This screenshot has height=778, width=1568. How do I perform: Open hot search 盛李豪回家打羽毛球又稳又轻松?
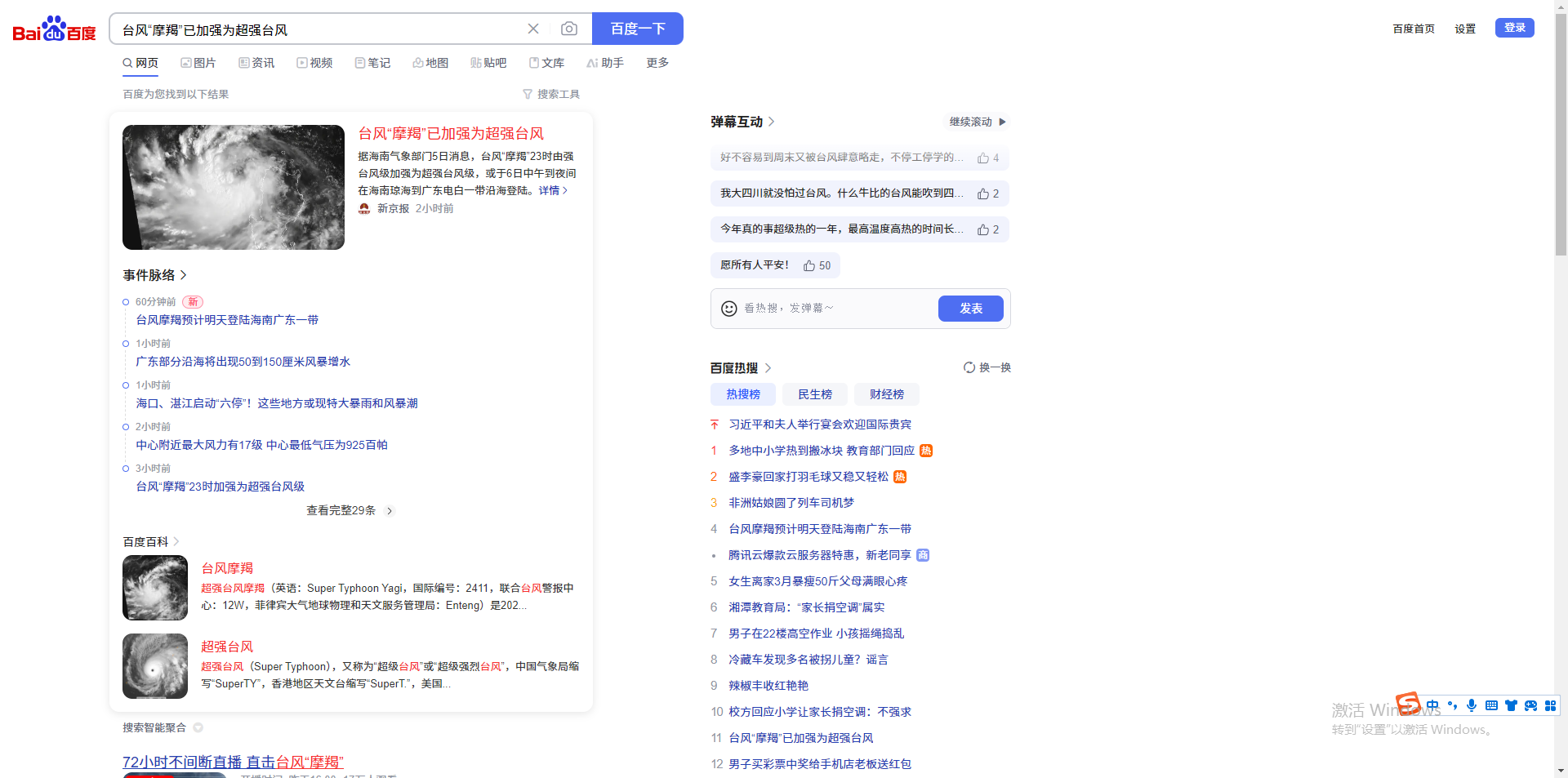click(808, 477)
